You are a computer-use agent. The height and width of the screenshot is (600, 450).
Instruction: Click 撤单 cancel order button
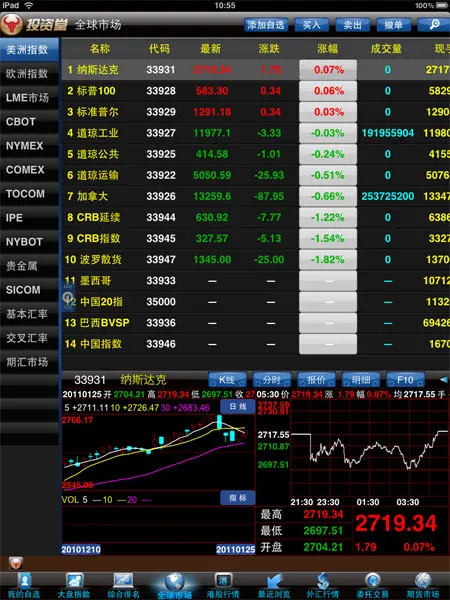[x=393, y=25]
